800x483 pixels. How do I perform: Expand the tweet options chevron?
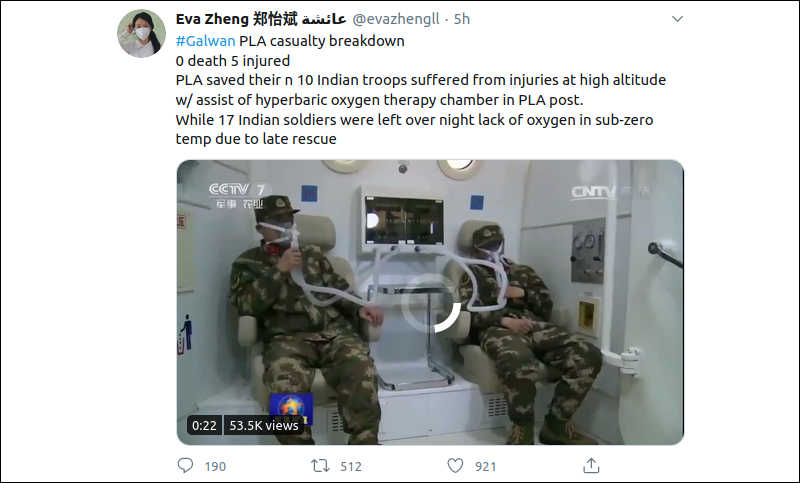click(677, 19)
